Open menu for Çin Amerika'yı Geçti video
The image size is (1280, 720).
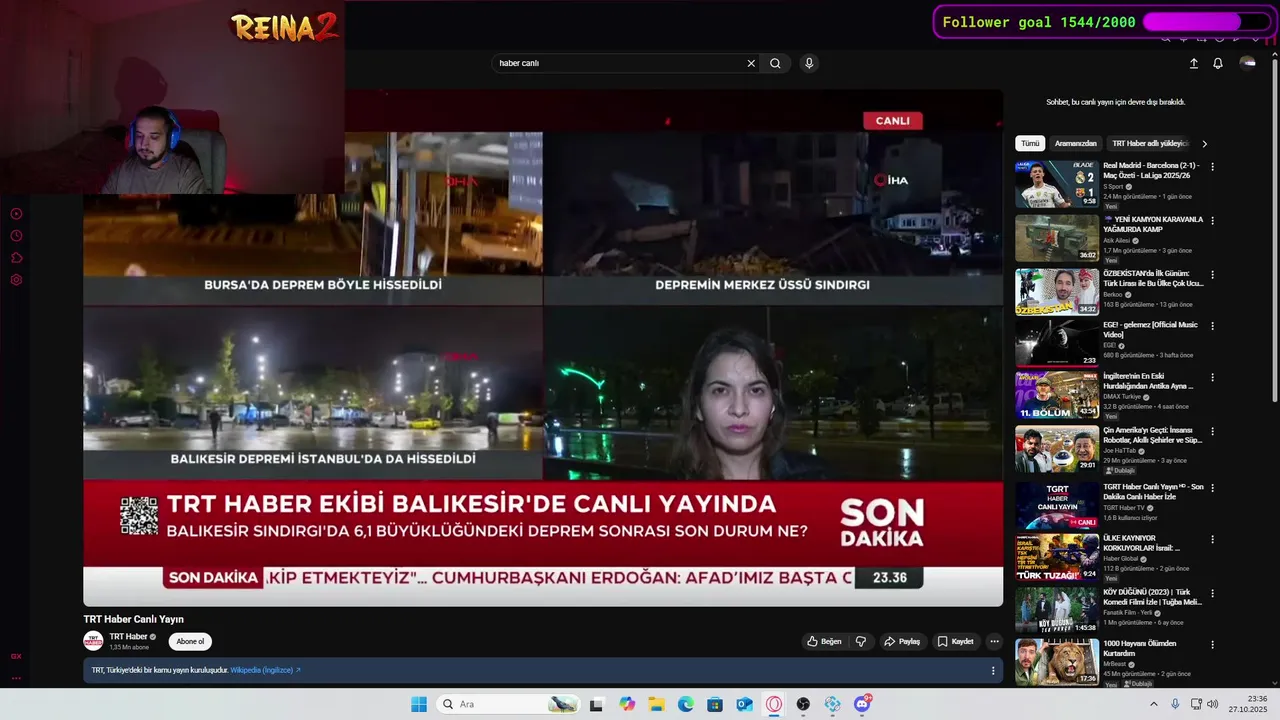1213,432
